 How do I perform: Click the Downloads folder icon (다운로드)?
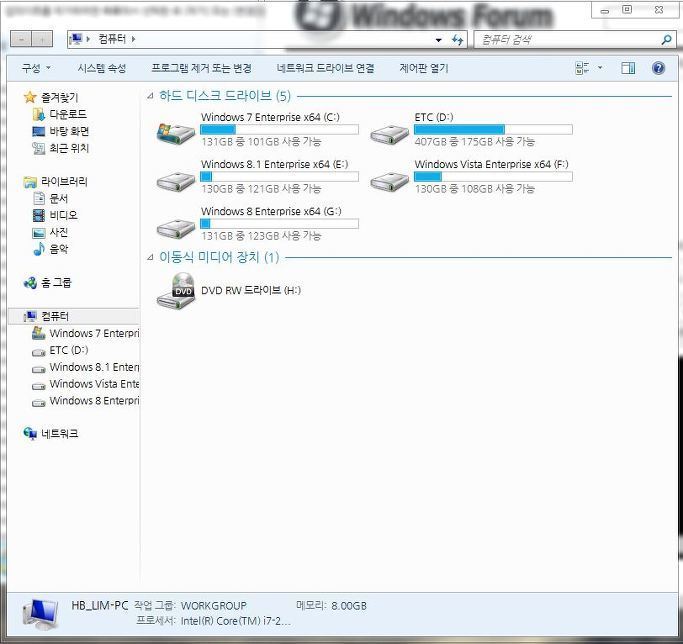point(39,114)
